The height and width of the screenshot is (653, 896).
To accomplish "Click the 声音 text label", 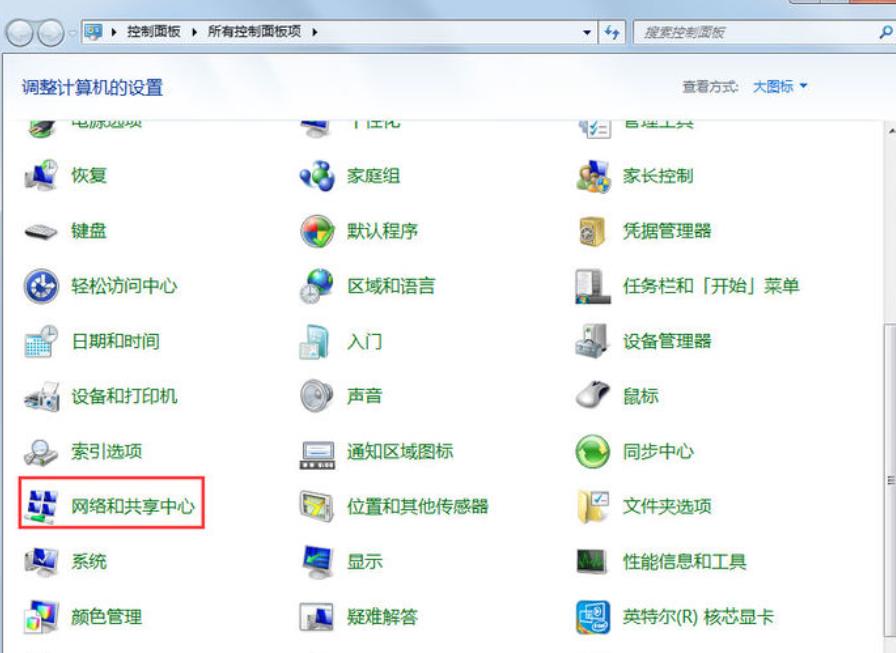I will point(364,396).
